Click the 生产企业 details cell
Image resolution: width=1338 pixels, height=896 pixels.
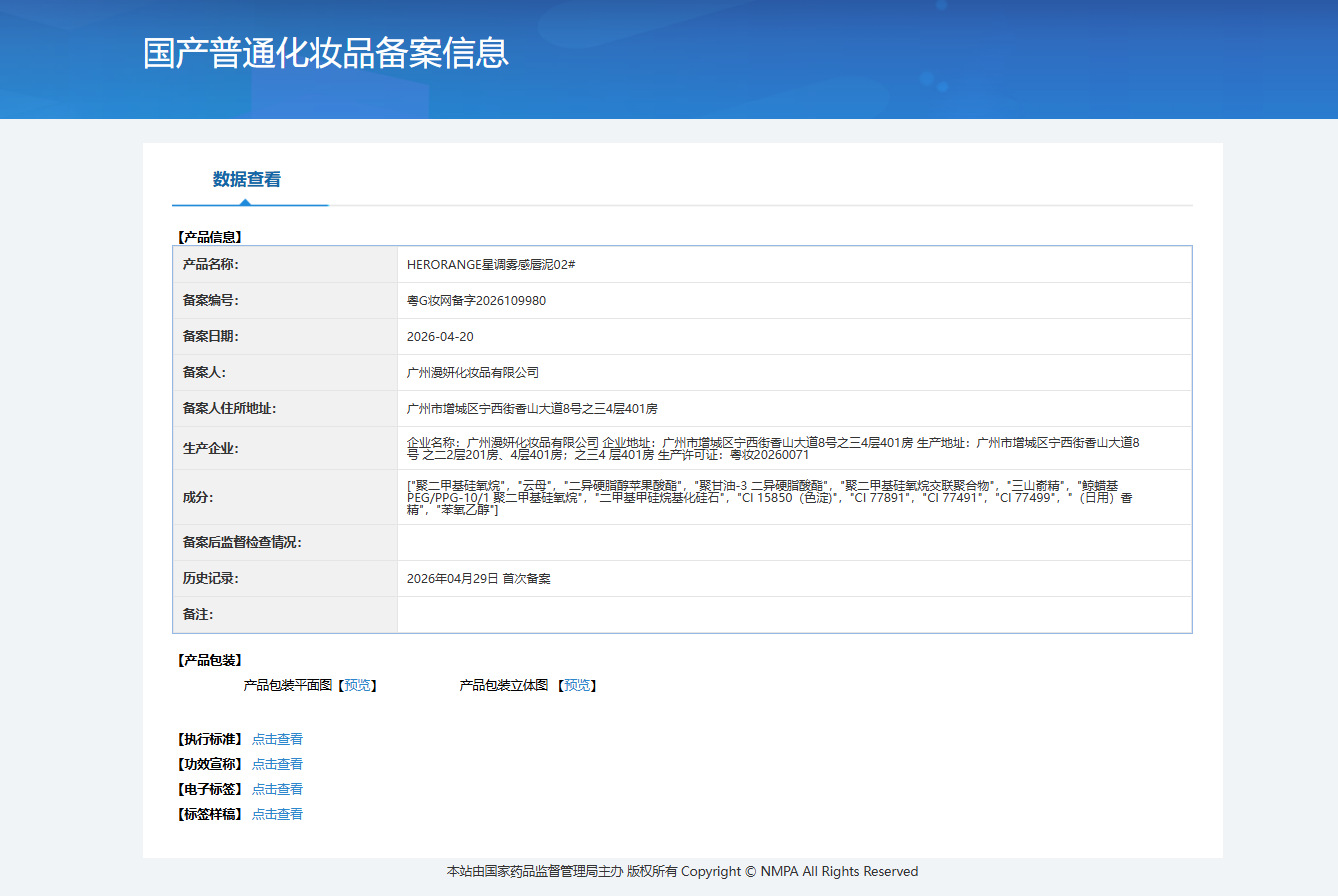[x=795, y=448]
